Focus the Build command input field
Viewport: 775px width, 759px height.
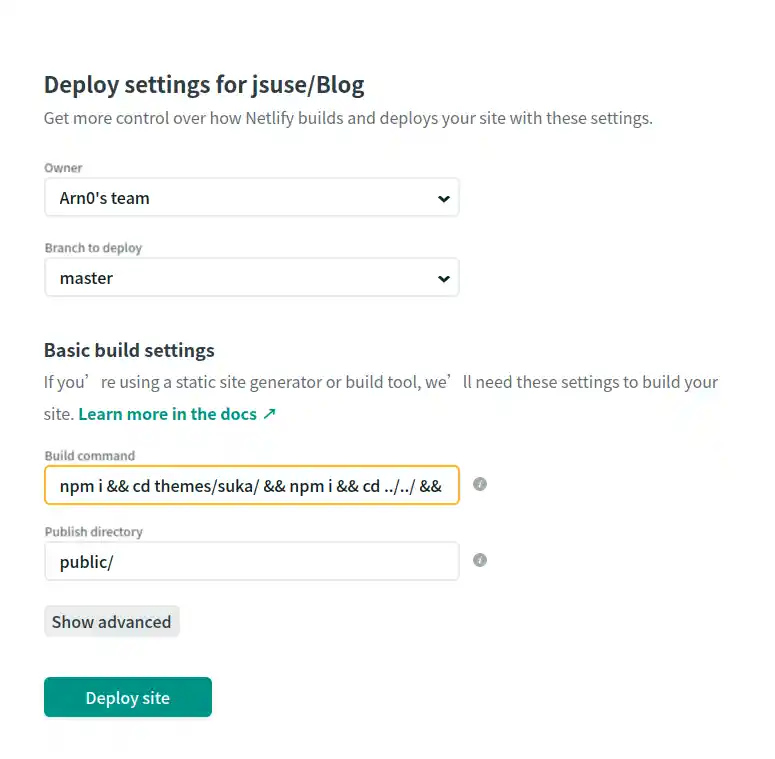point(251,485)
